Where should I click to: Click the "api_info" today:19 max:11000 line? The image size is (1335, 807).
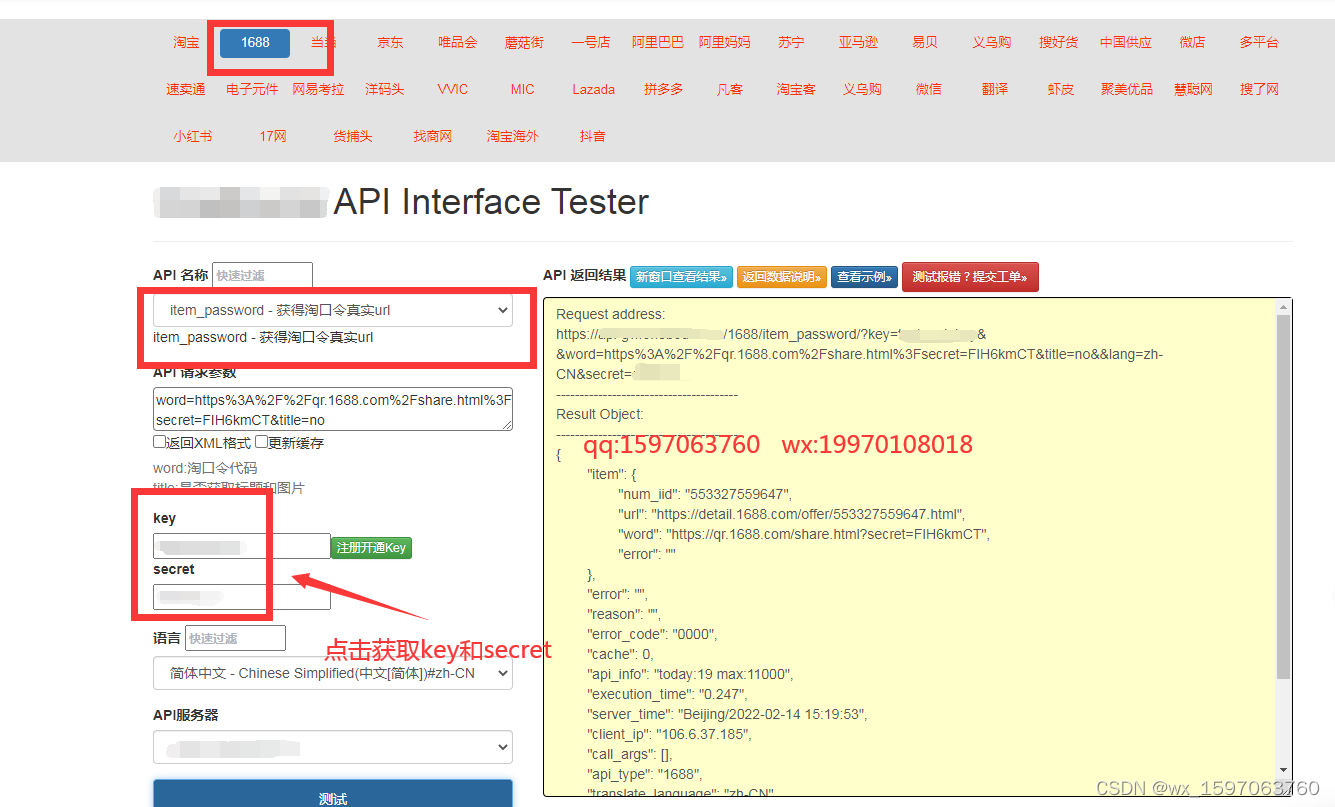click(x=690, y=674)
